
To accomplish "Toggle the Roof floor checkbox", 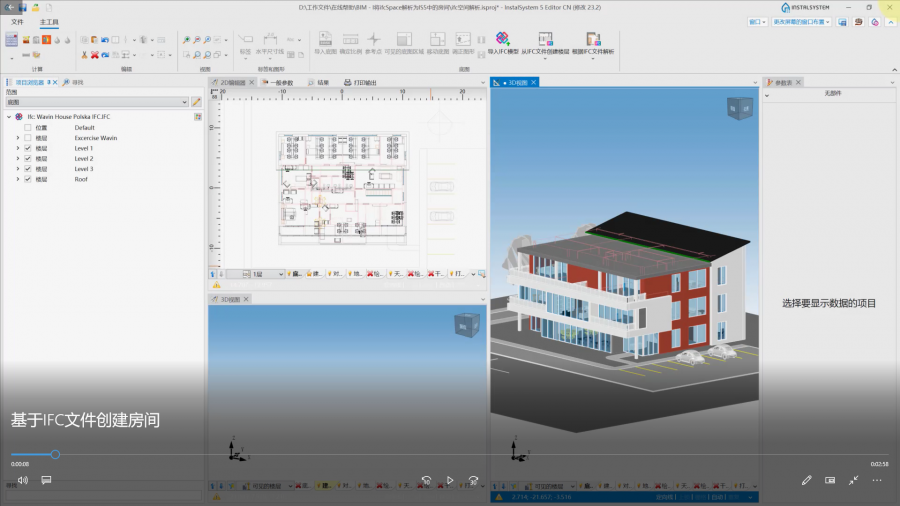I will 28,179.
